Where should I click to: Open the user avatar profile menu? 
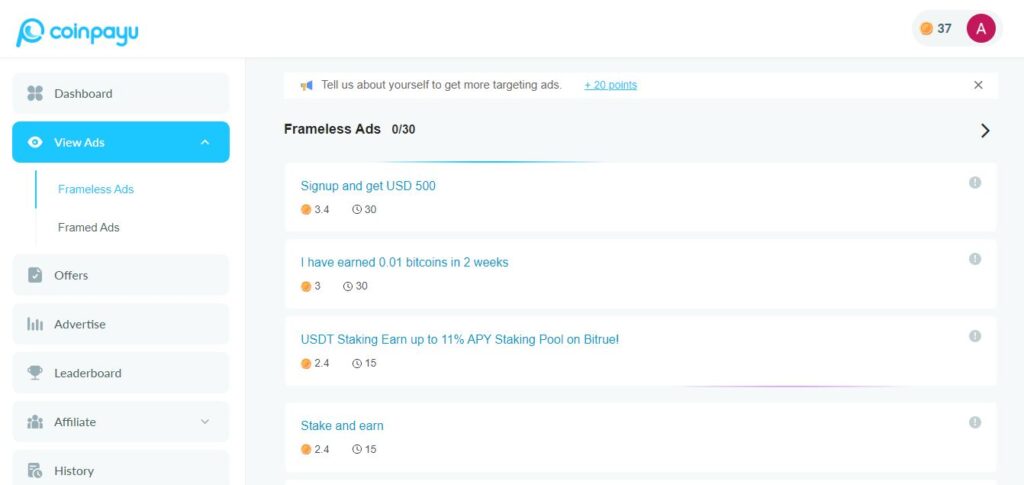pos(980,29)
